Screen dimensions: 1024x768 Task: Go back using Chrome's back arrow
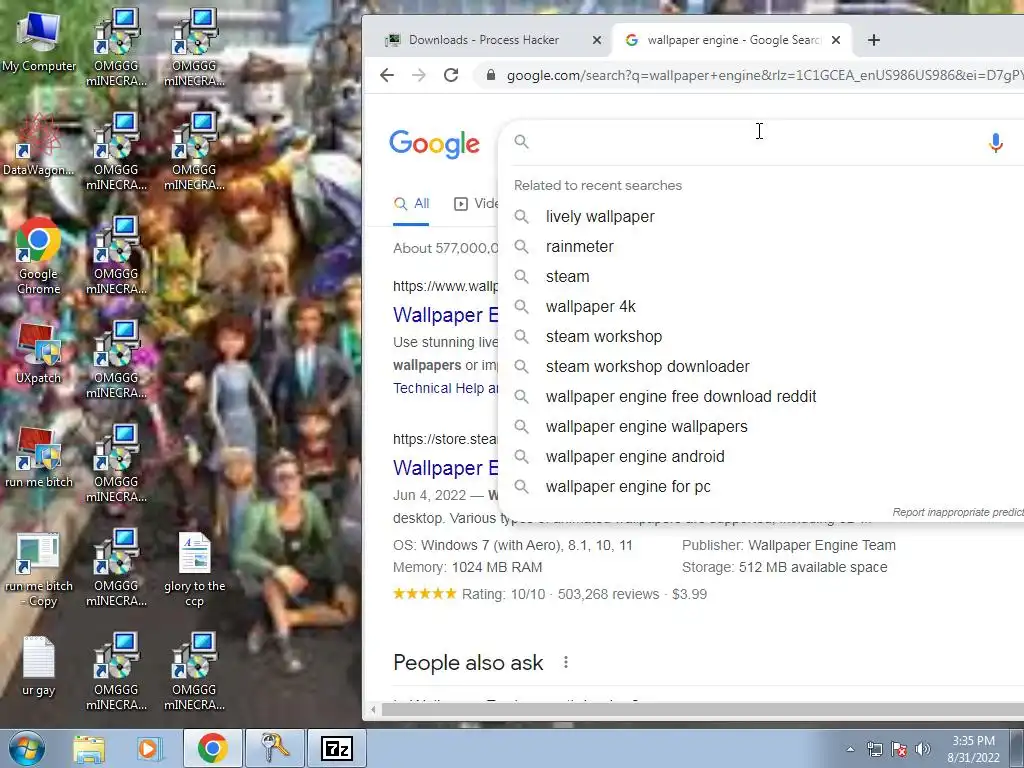(387, 75)
